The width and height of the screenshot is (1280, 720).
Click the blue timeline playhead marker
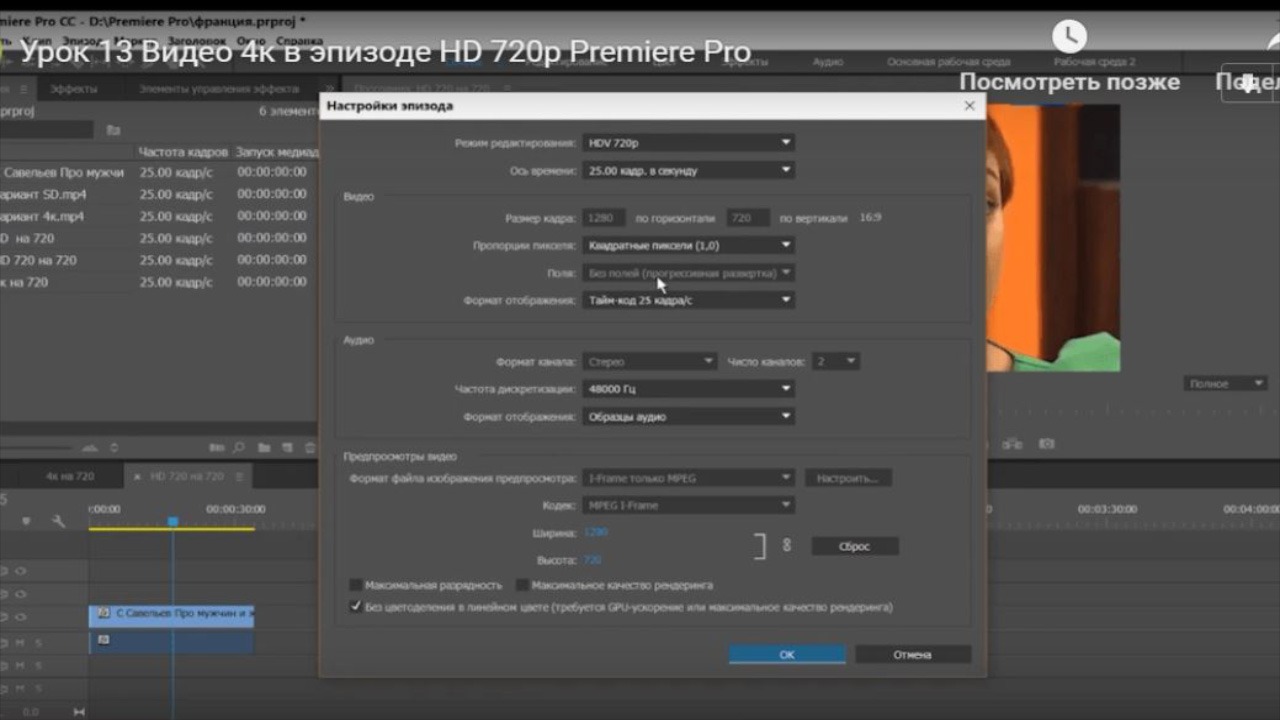tap(173, 522)
